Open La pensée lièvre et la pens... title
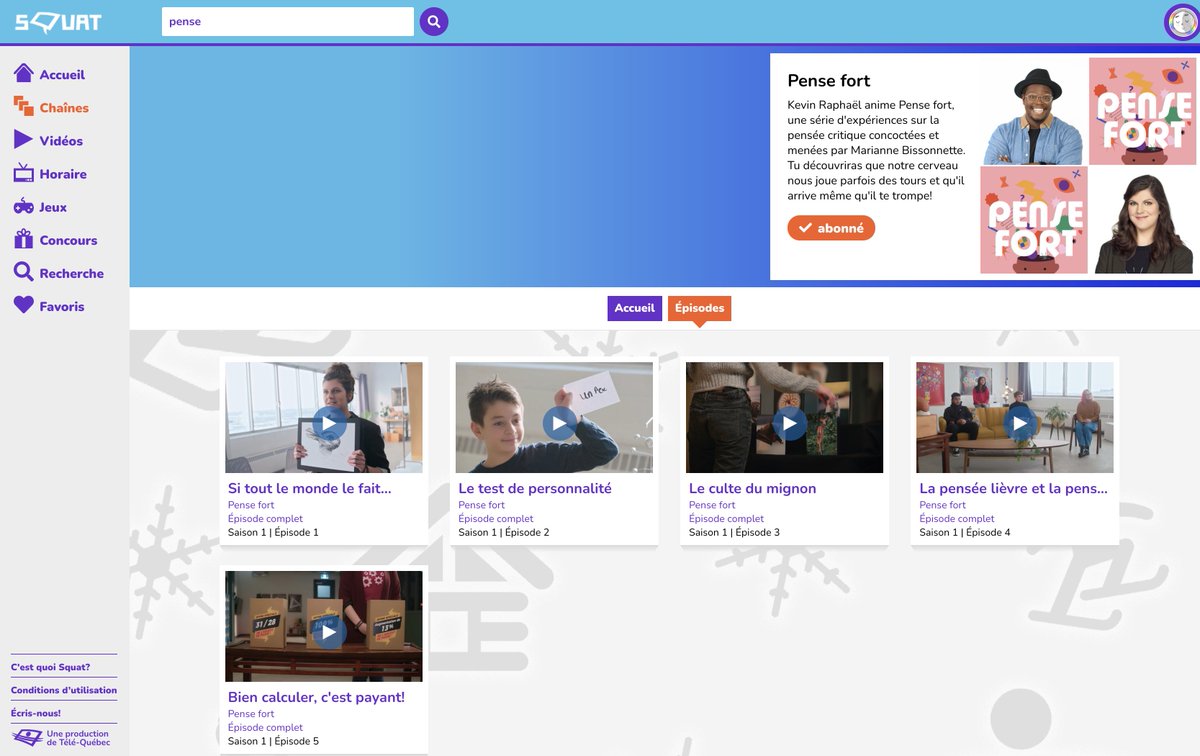Image resolution: width=1200 pixels, height=756 pixels. tap(1014, 489)
